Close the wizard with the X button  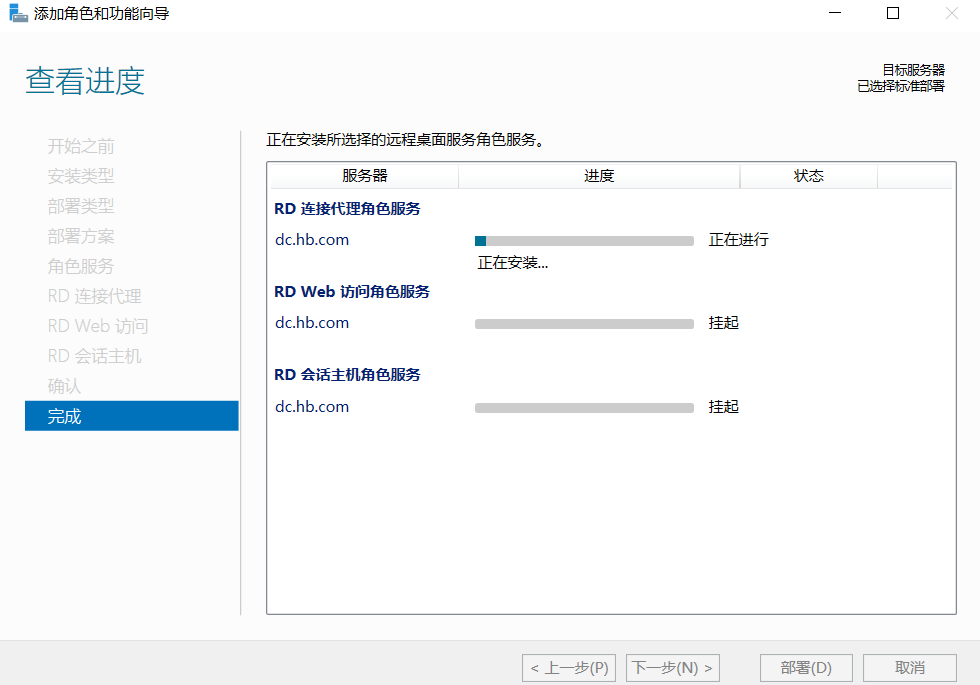coord(951,13)
